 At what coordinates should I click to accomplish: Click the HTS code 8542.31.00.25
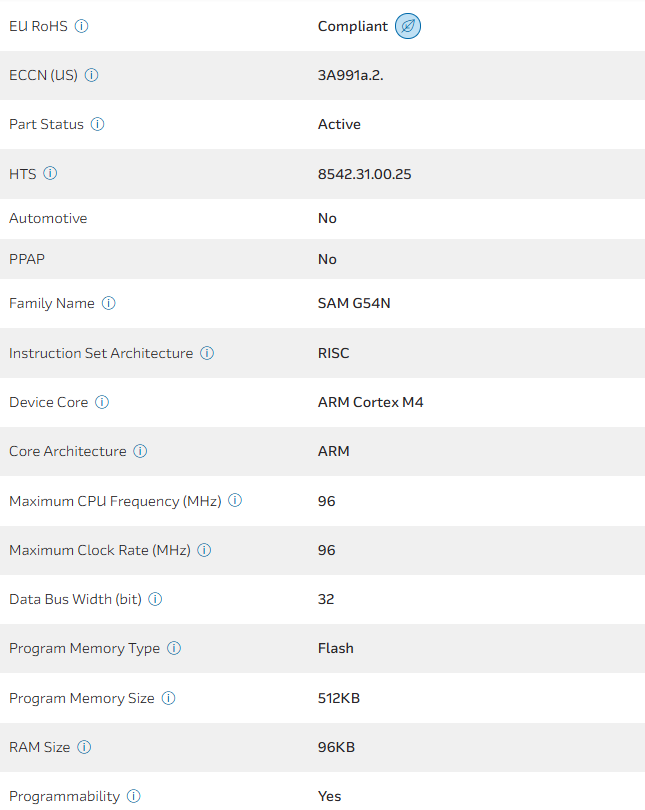[365, 174]
